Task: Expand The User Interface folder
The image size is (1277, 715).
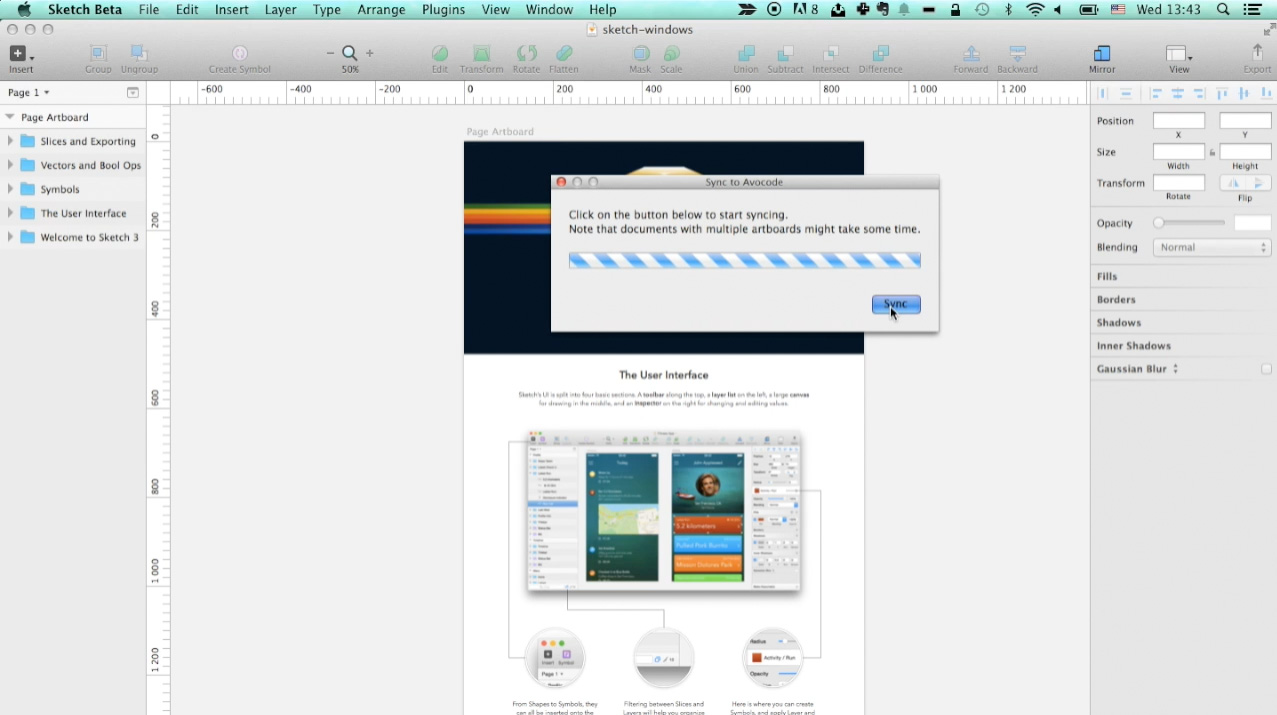Action: pyautogui.click(x=10, y=213)
